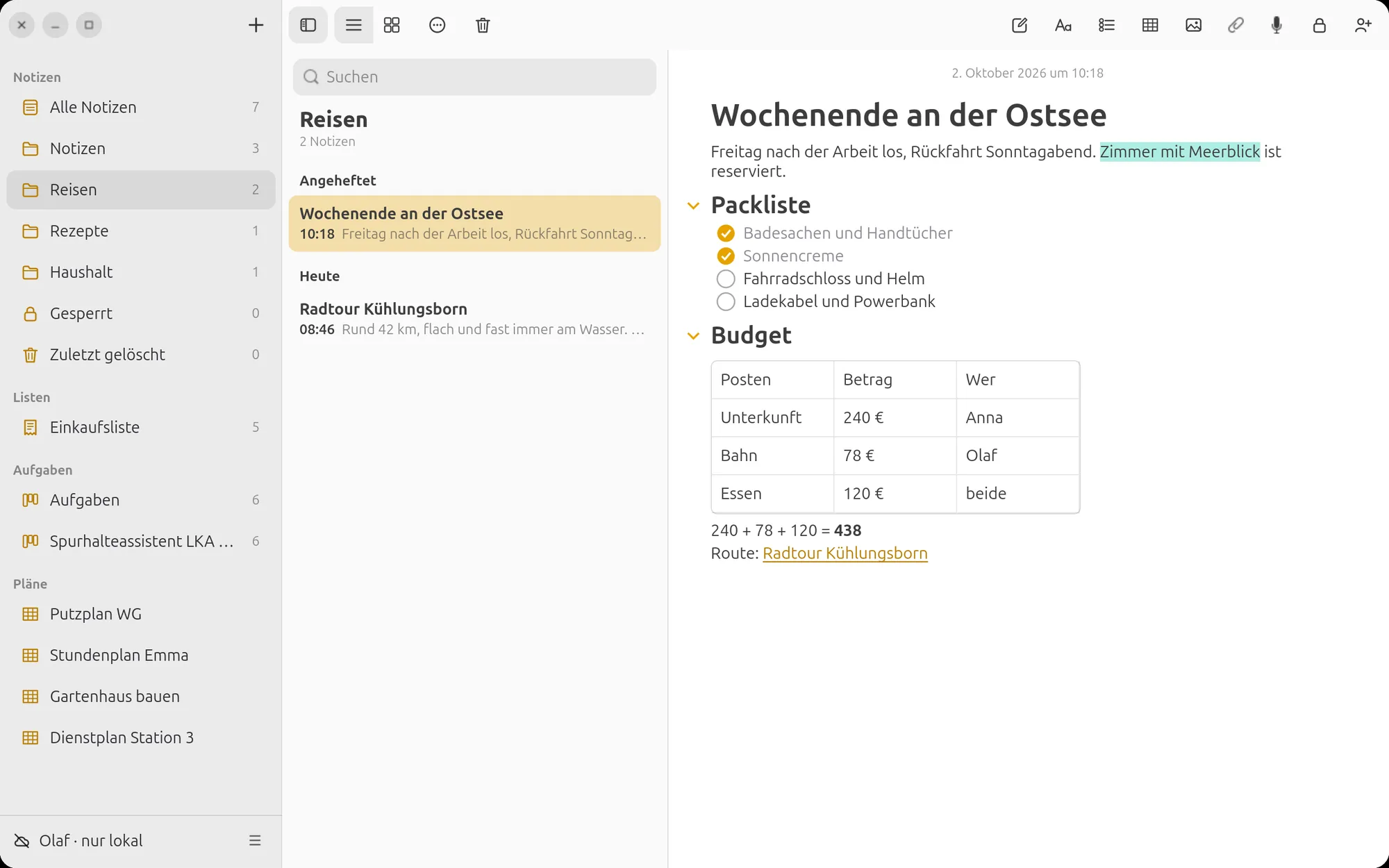Select the Rezepte folder

(141, 231)
